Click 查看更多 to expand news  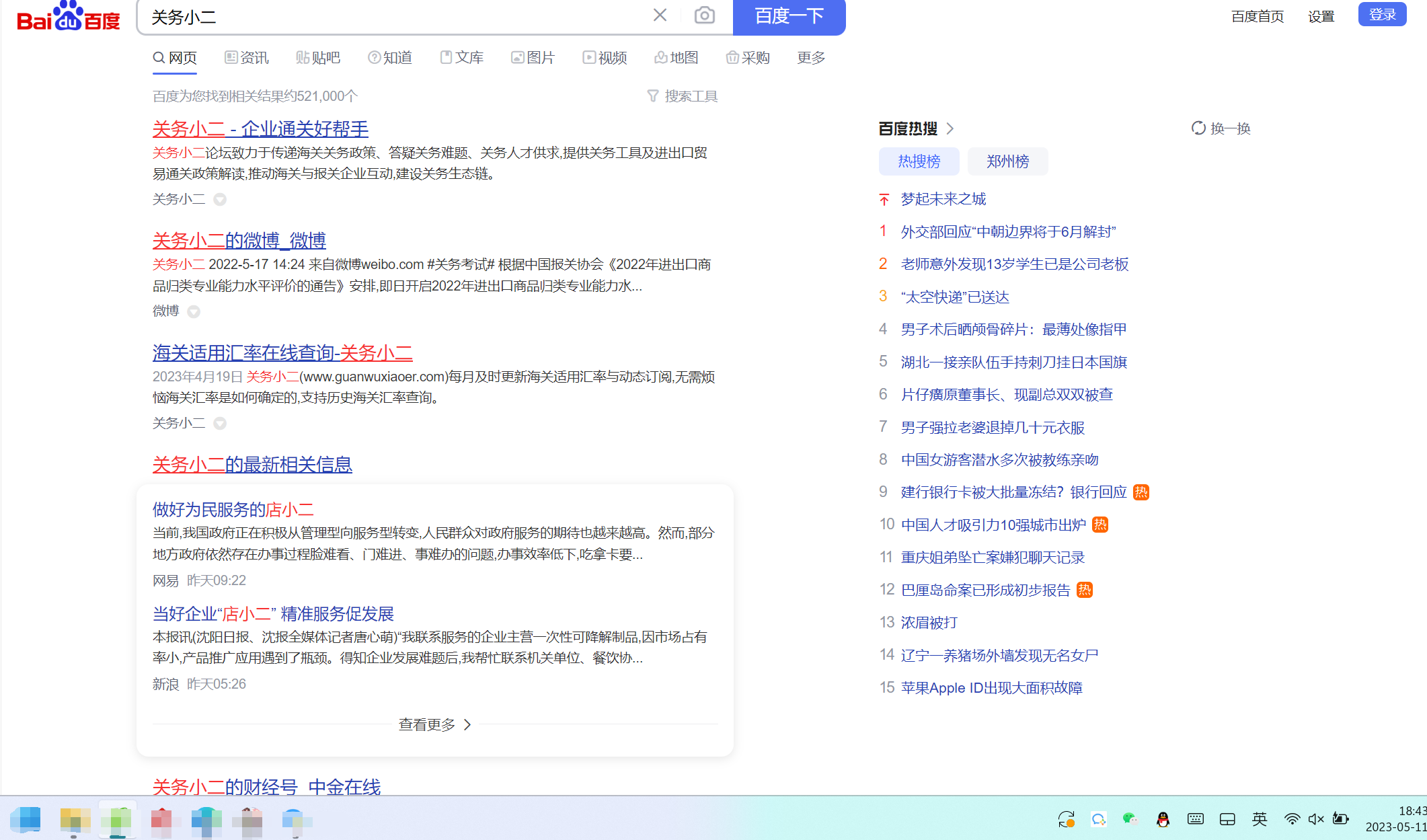pos(435,724)
